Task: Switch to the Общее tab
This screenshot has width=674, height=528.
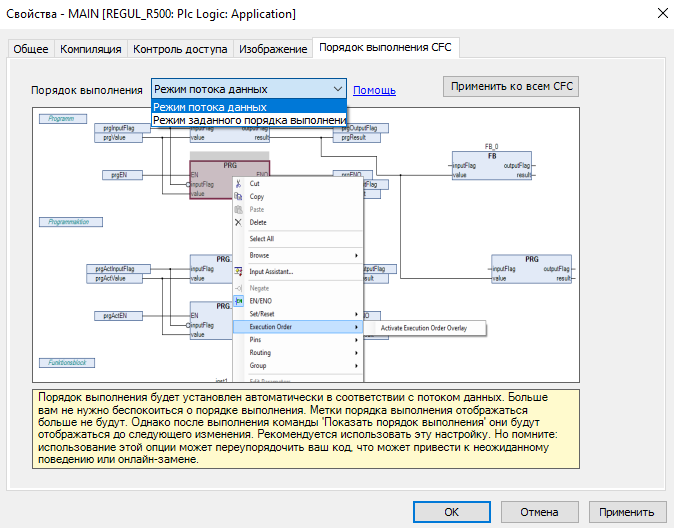Action: pyautogui.click(x=31, y=49)
